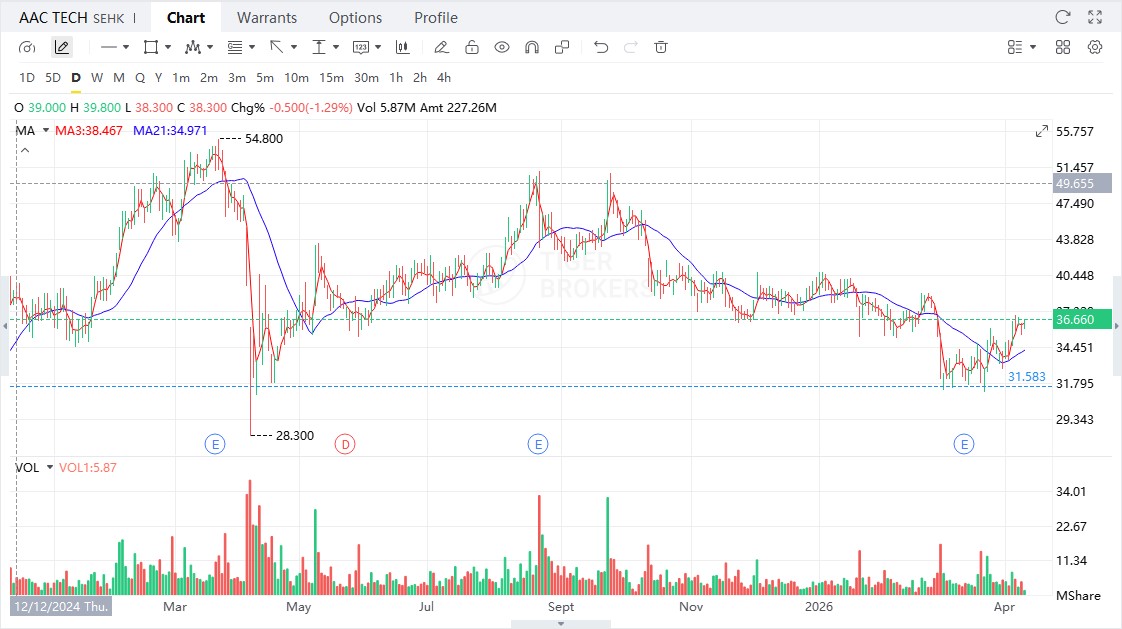Select the weekly W timeframe
Screen dimensions: 1122x629
coord(97,77)
